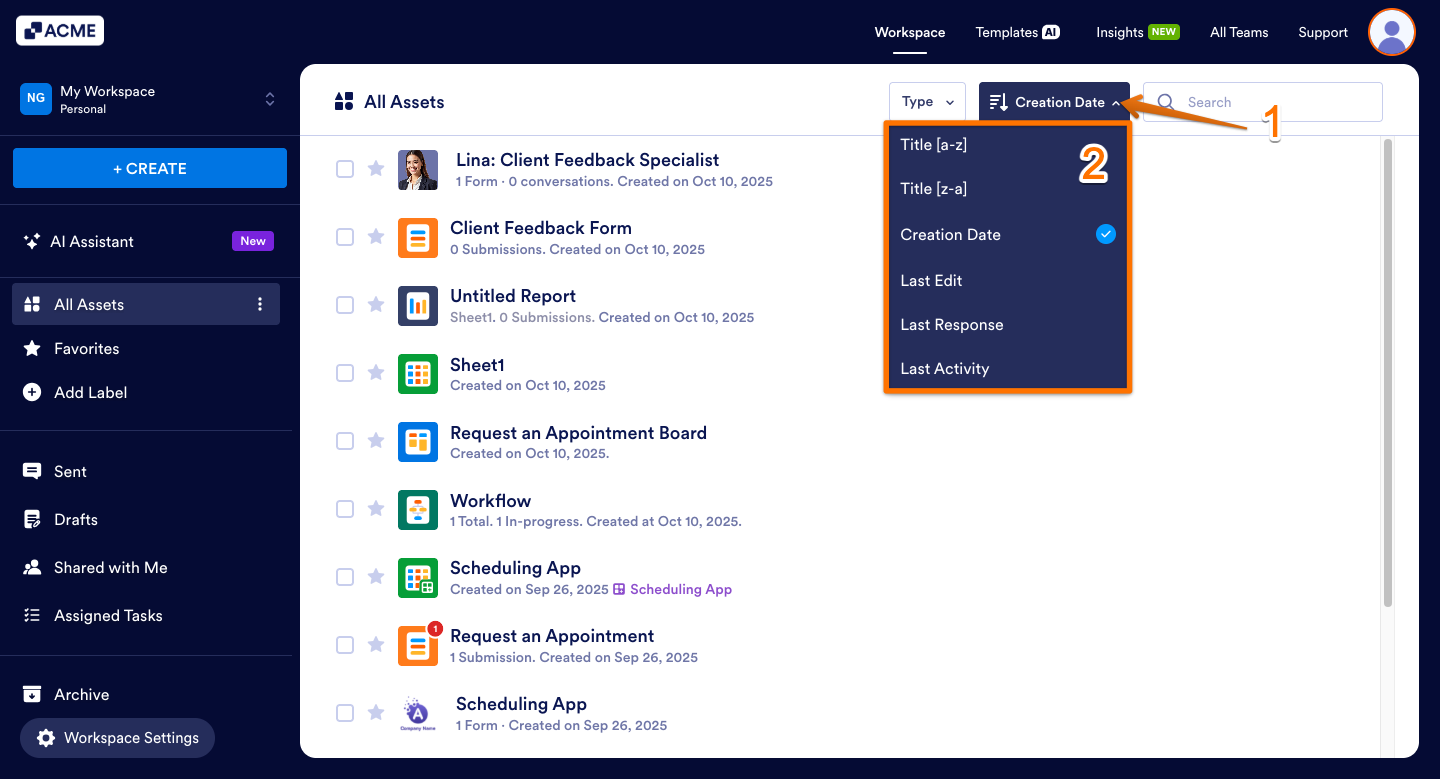This screenshot has width=1440, height=779.
Task: Open the Type filter dropdown
Action: pyautogui.click(x=927, y=101)
